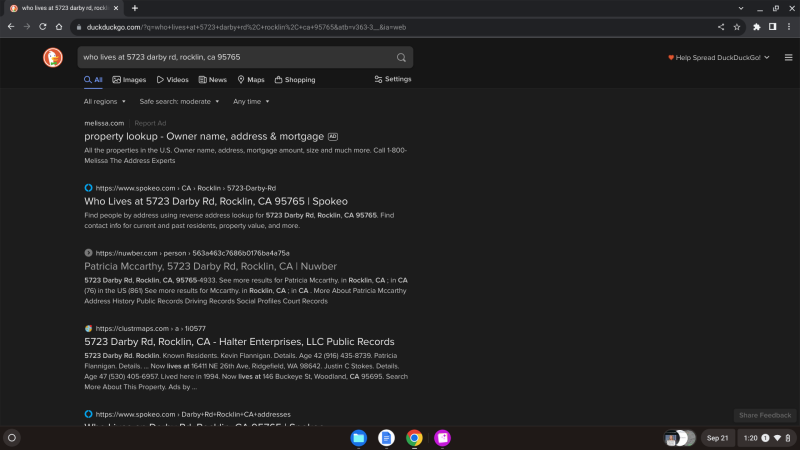The width and height of the screenshot is (800, 450).
Task: Expand the Any time filter dropdown
Action: tap(251, 102)
